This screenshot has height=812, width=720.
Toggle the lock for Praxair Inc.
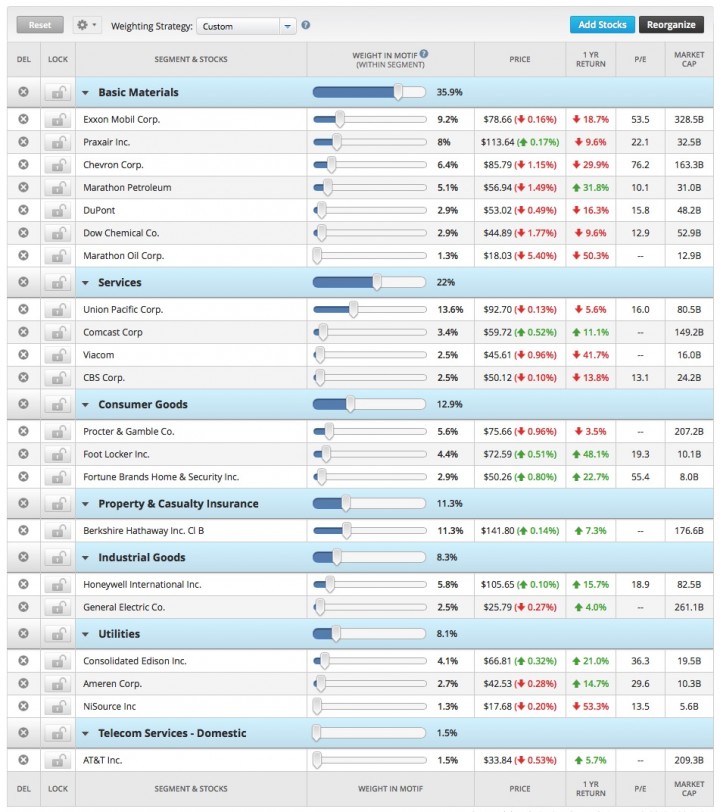point(58,142)
